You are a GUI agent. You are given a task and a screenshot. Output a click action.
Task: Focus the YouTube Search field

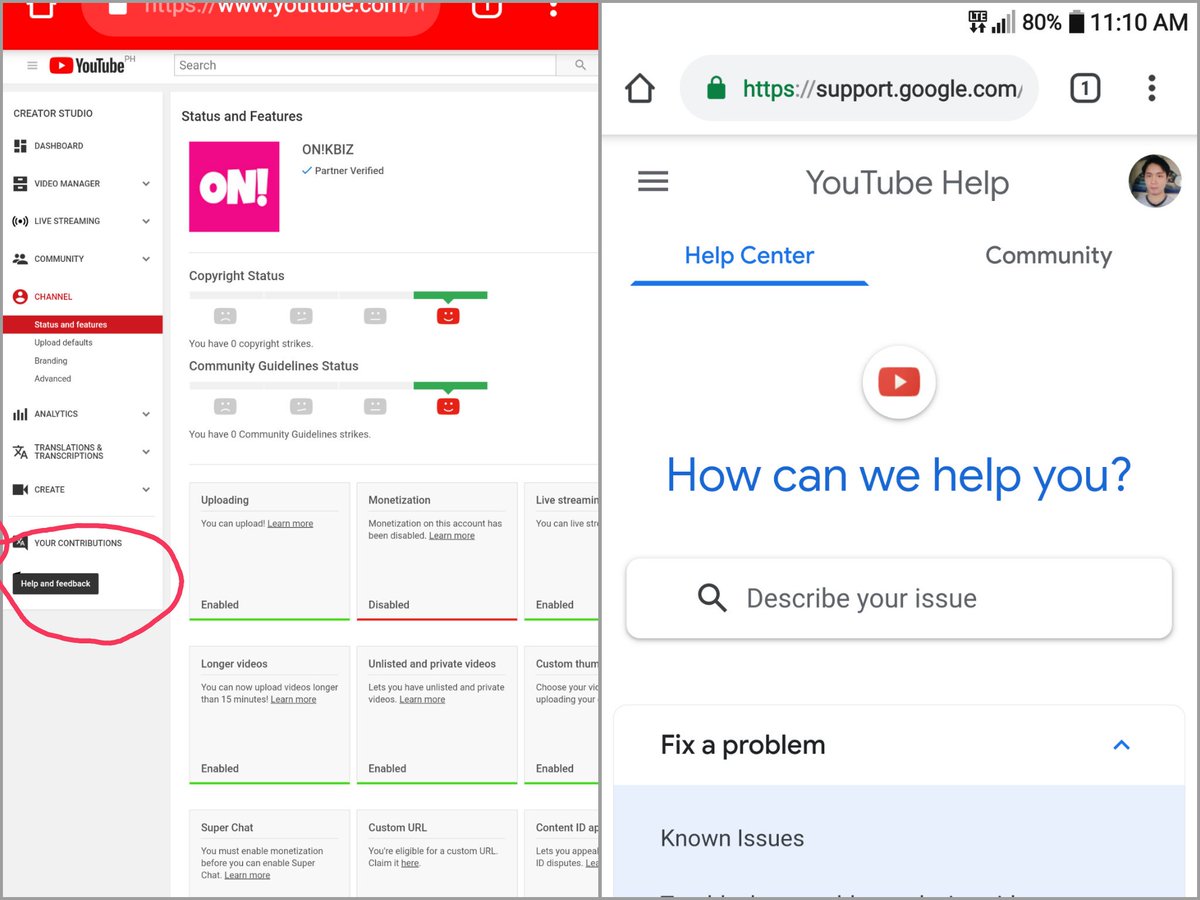365,65
